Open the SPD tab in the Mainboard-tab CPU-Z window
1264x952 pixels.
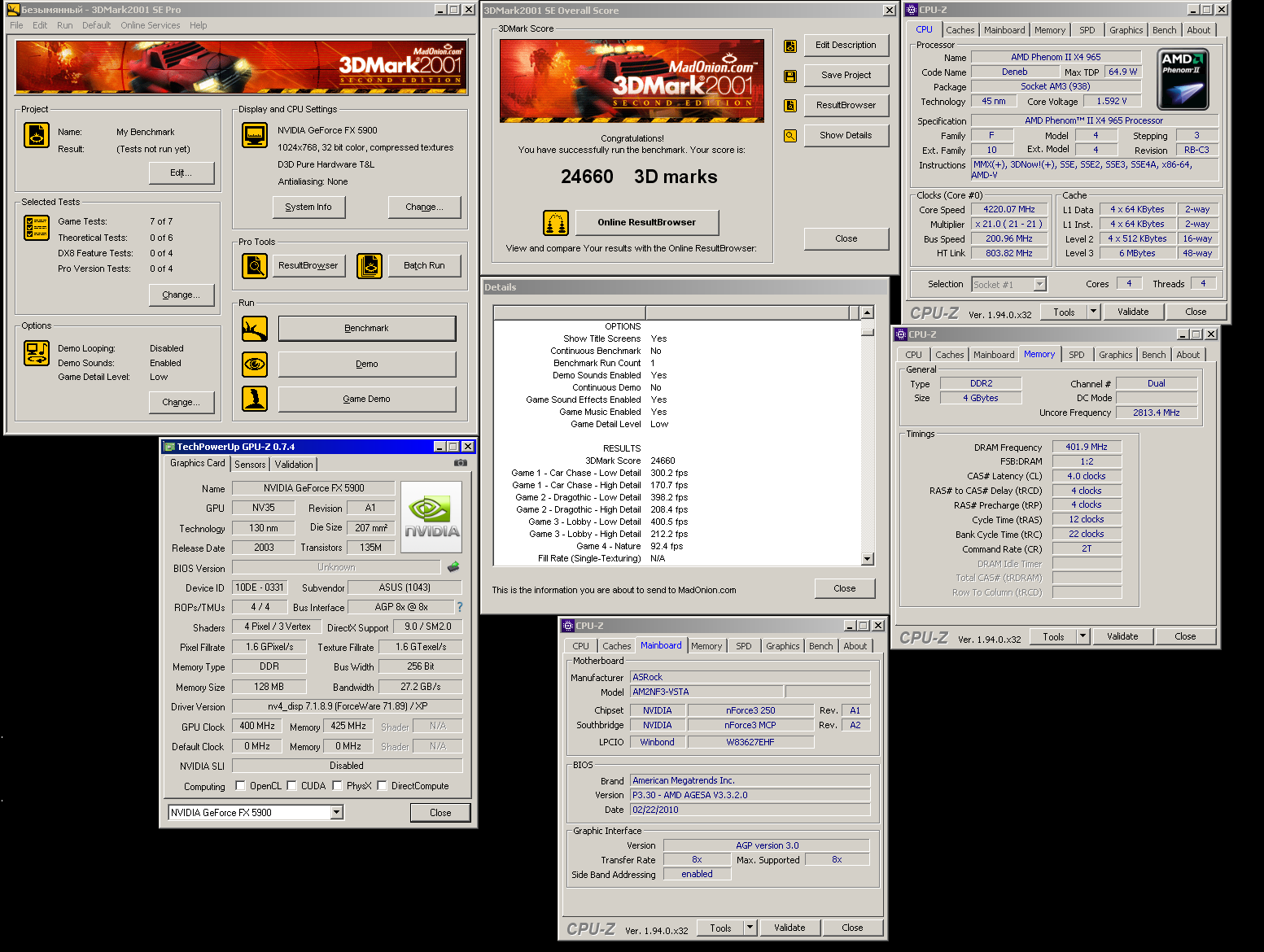pyautogui.click(x=744, y=646)
